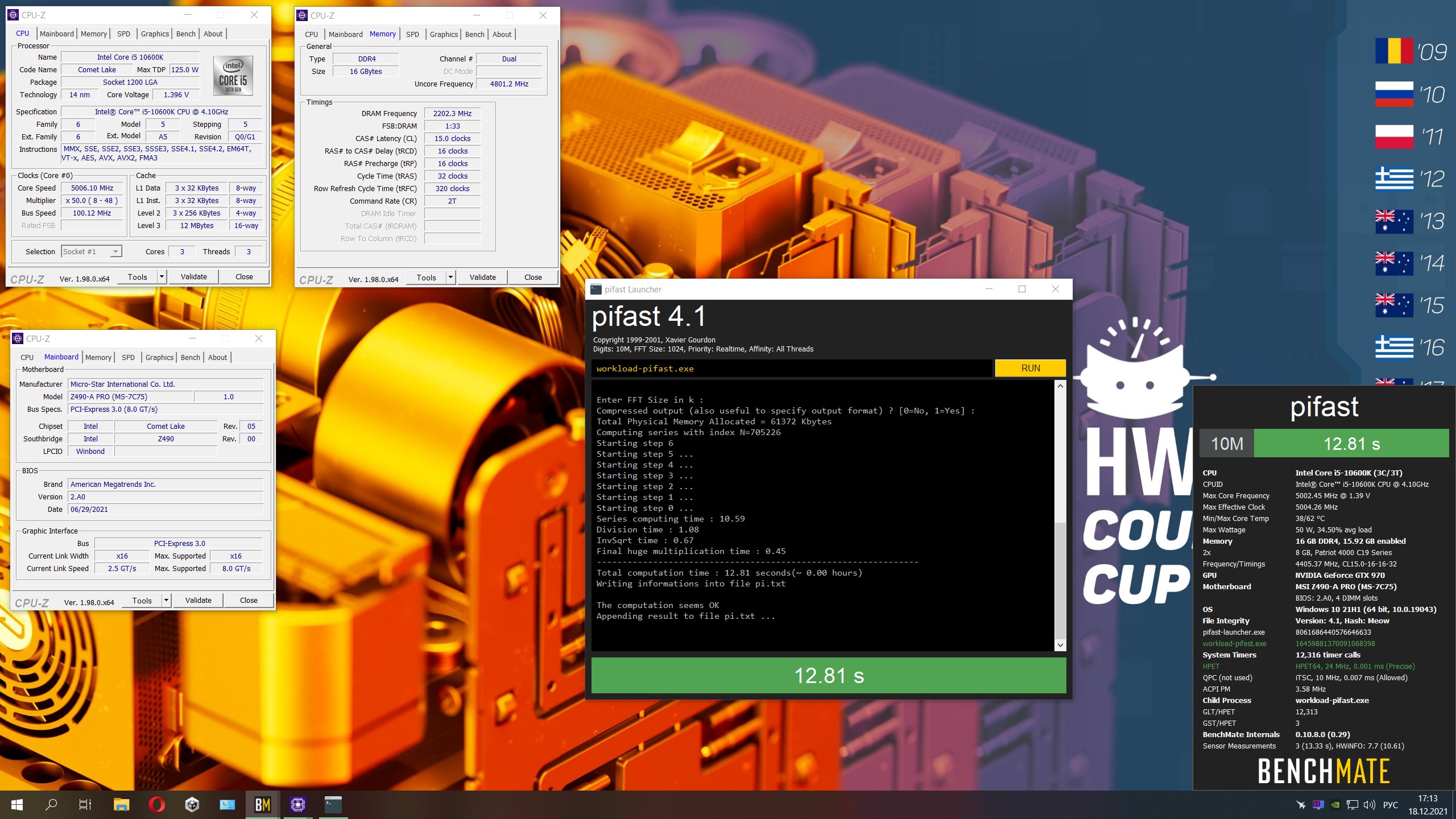Switch to CPU tab in the Mainboard window
Viewport: 1456px width, 819px height.
point(27,357)
